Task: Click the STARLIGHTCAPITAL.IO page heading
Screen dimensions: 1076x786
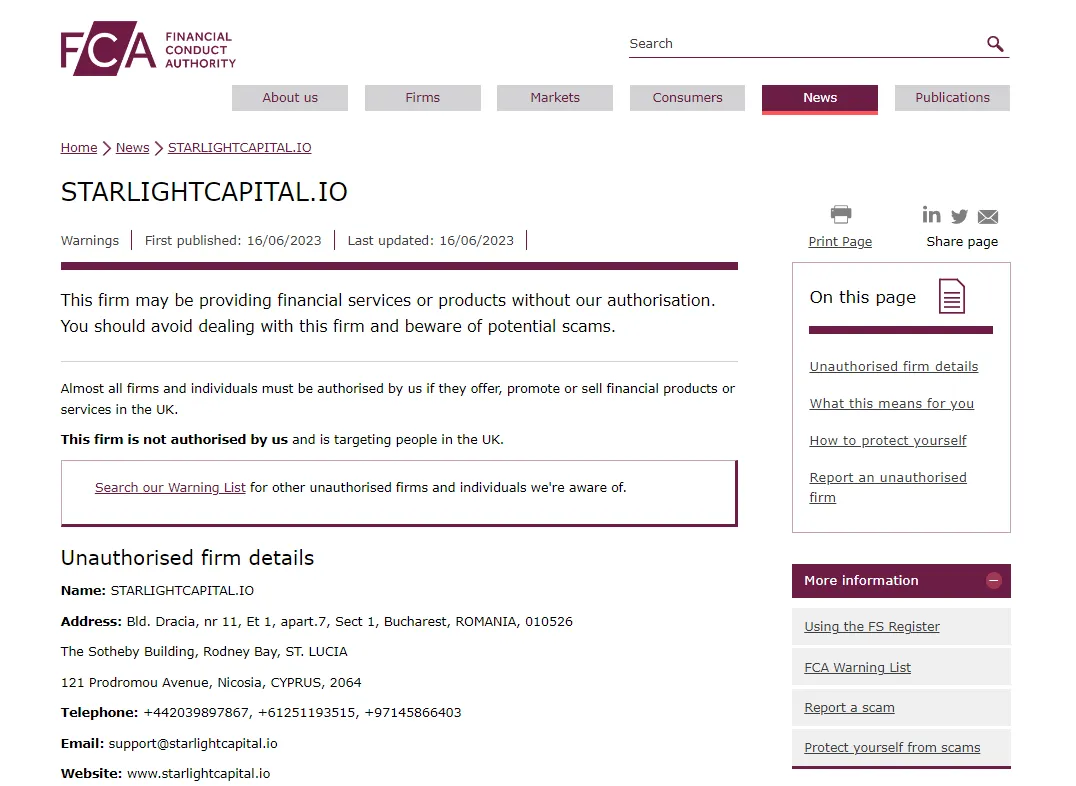Action: [204, 192]
